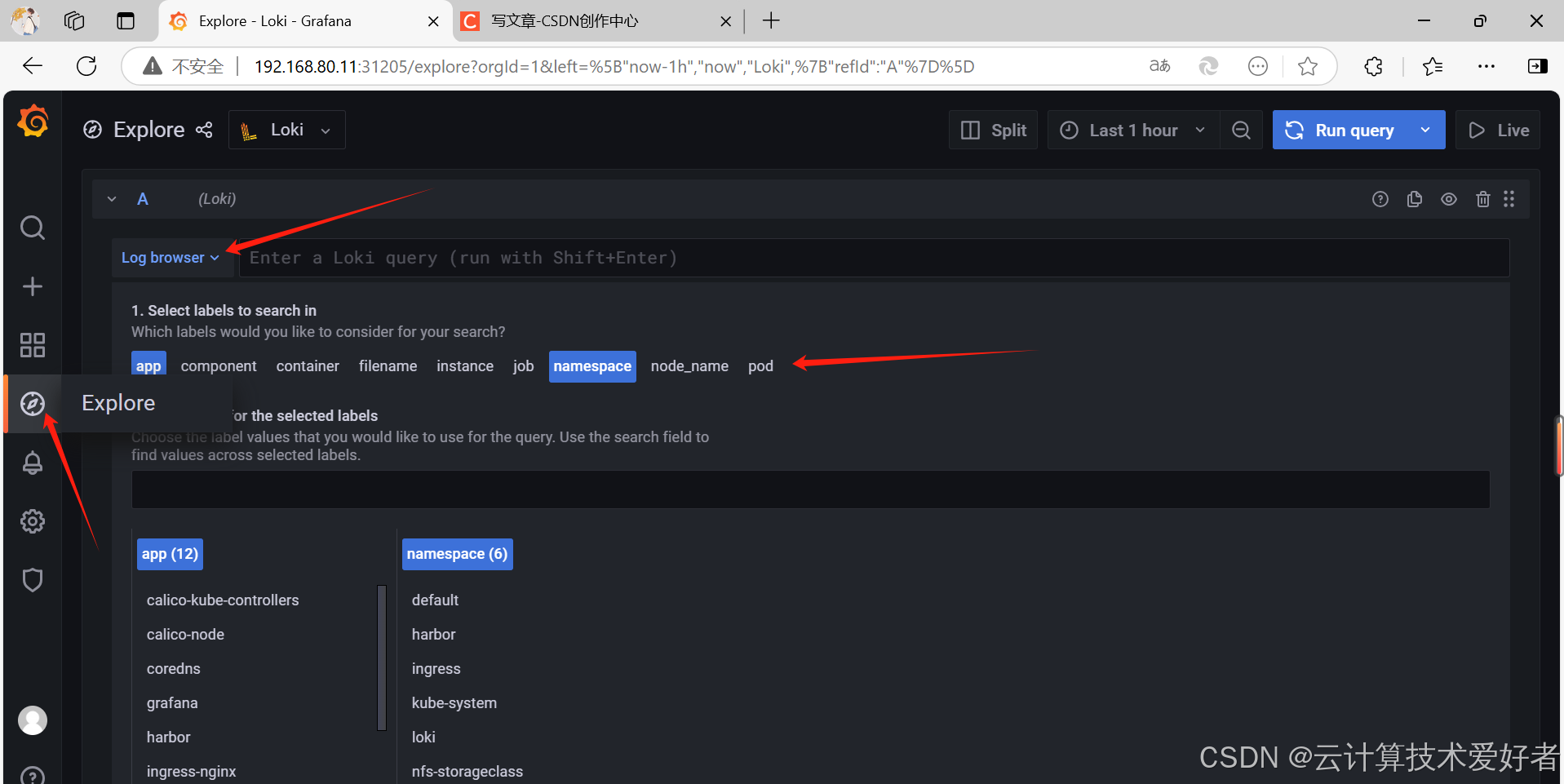Toggle the app label chip
Screen dimensions: 1564x784
pos(148,365)
